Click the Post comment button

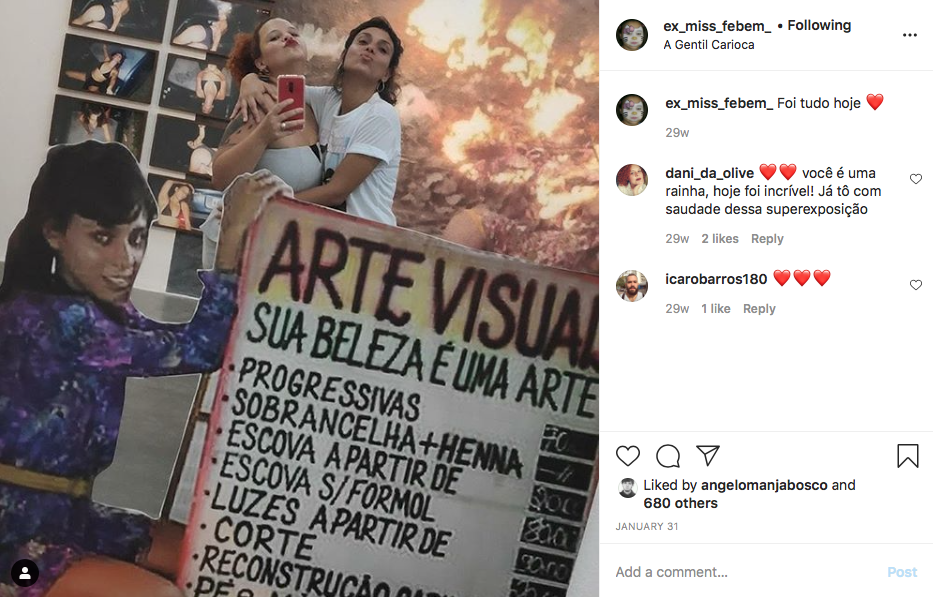902,572
